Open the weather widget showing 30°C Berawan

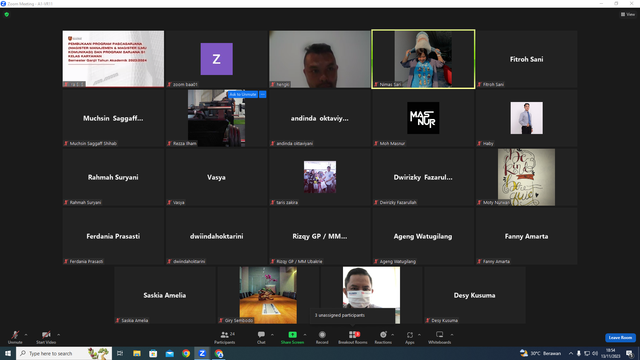click(x=540, y=353)
